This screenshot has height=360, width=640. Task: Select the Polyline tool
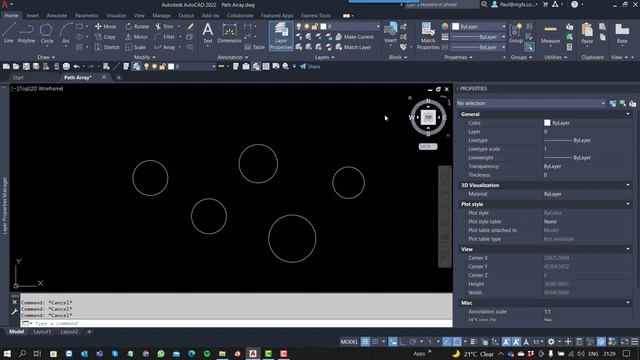26,33
